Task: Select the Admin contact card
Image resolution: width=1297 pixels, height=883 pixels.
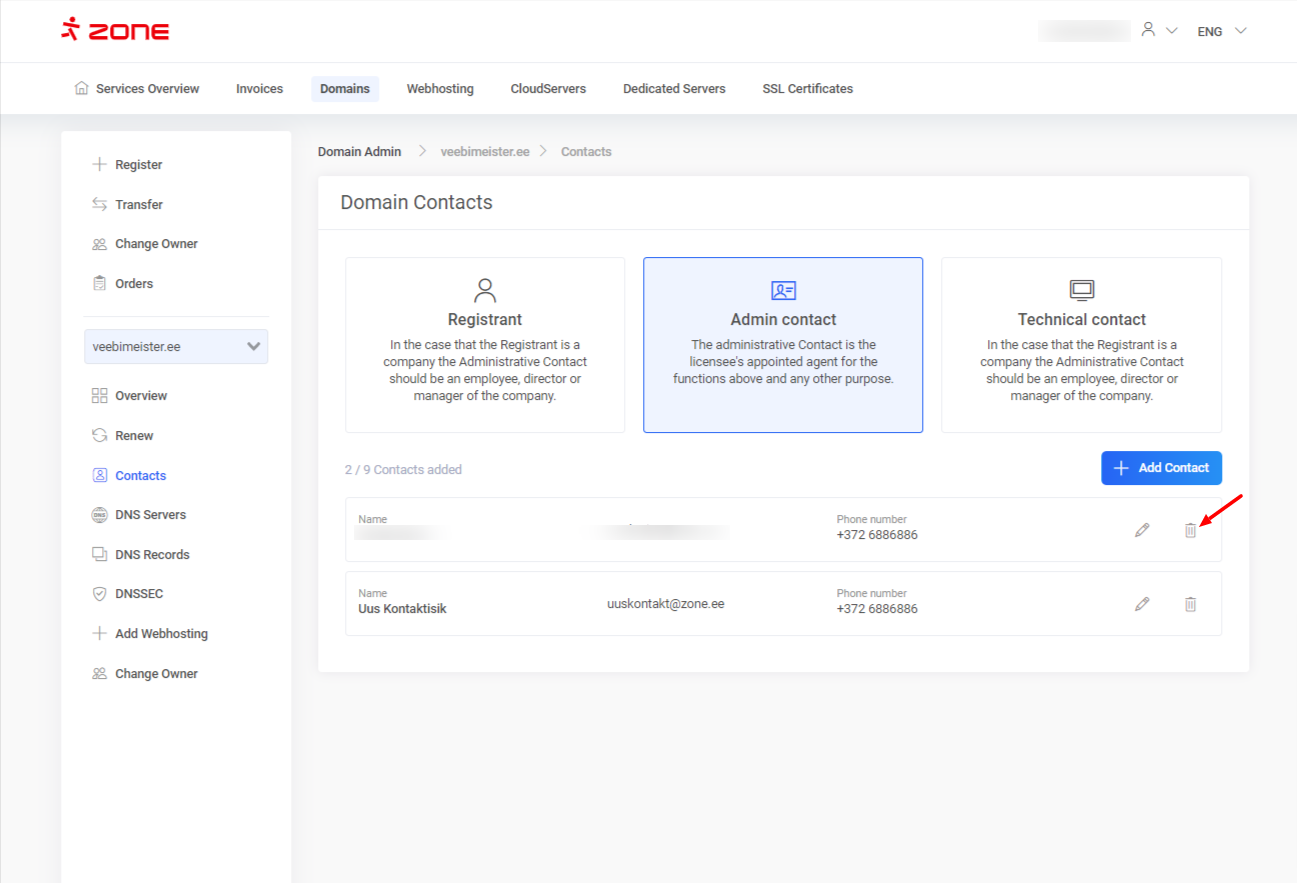Action: tap(783, 345)
